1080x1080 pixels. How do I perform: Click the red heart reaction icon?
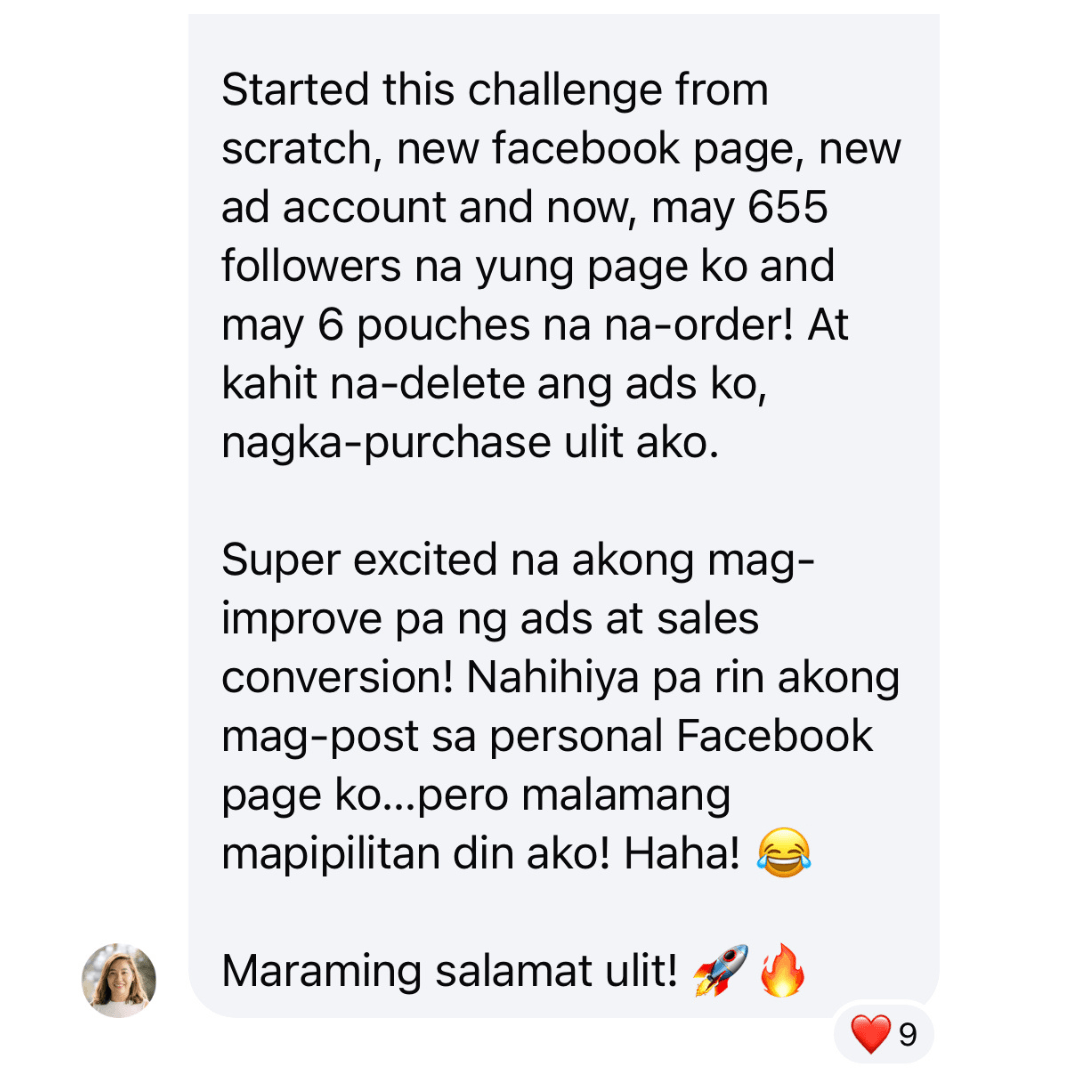coord(871,1034)
